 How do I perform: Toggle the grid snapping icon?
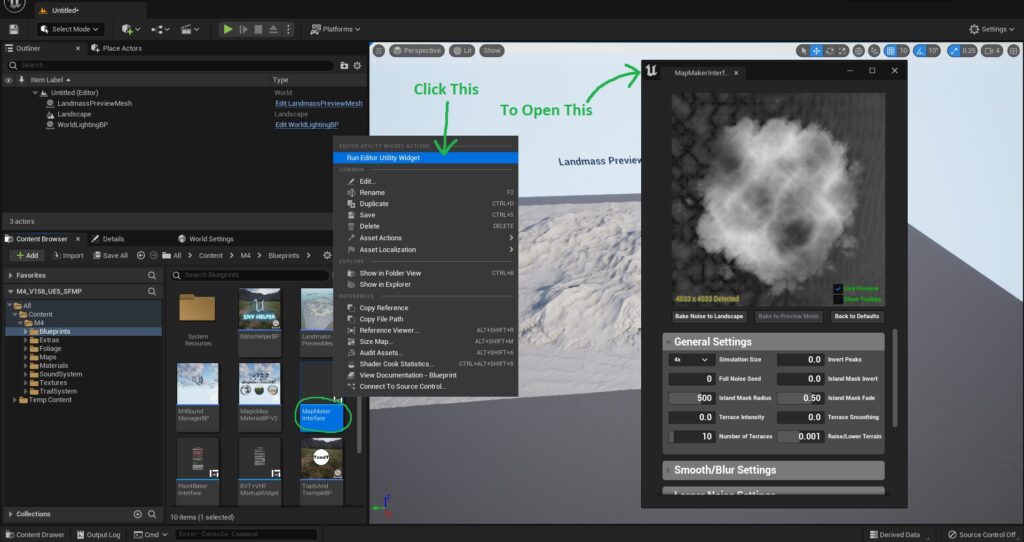890,50
